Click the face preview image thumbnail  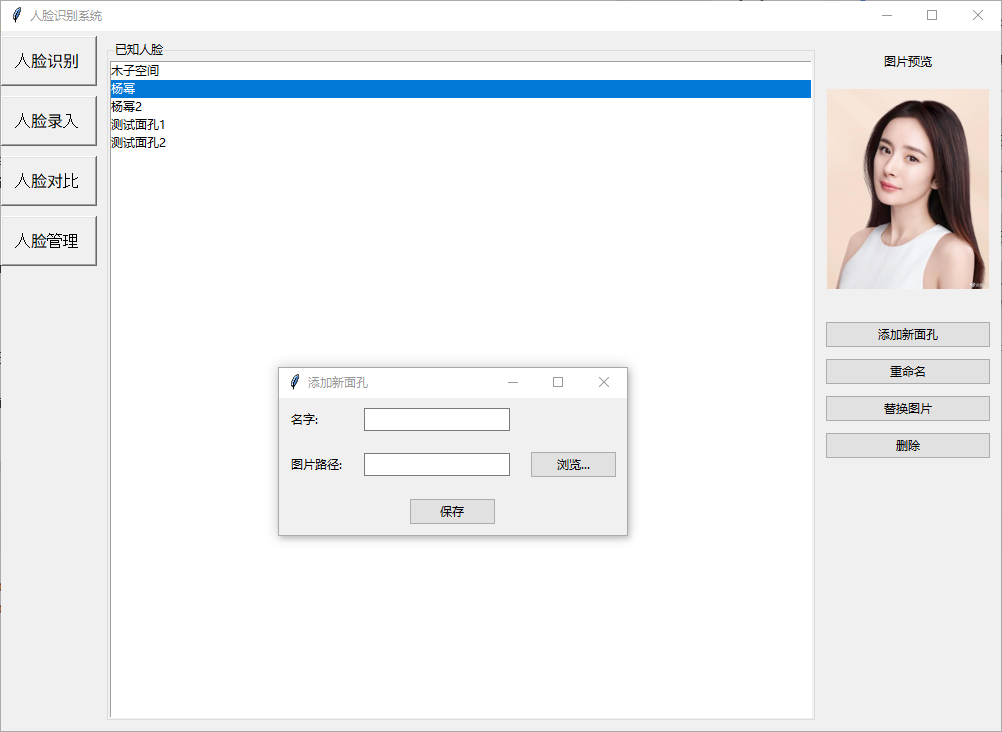click(x=907, y=189)
